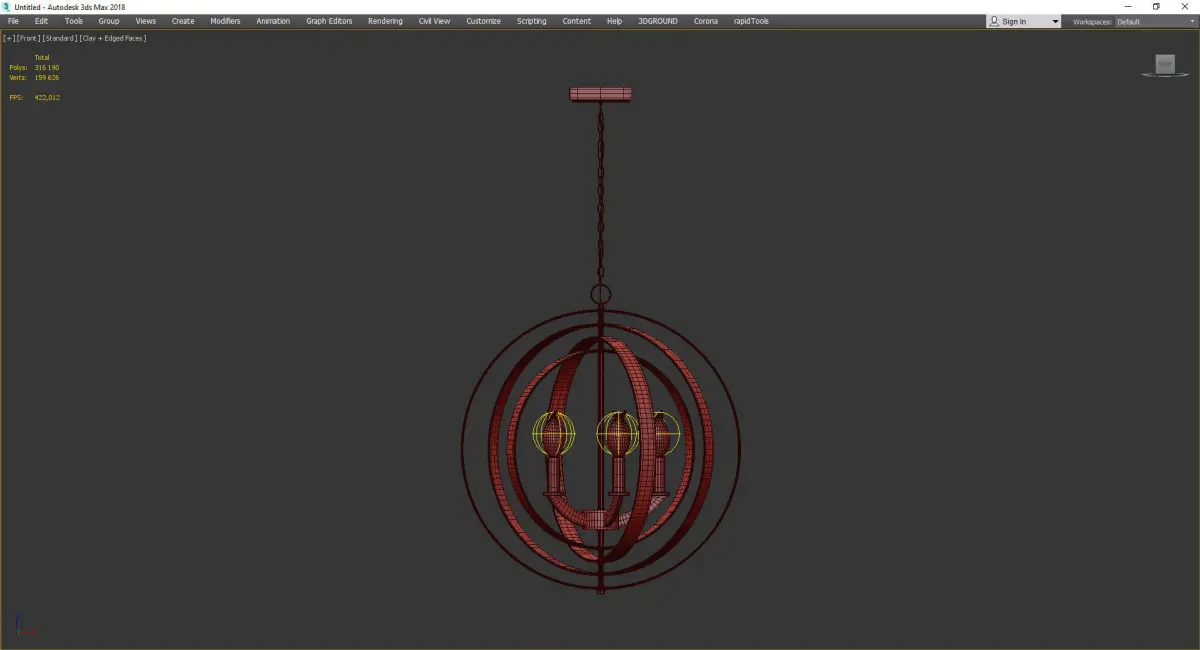
Task: Select the middle yellow wireframe light bulb
Action: 617,433
